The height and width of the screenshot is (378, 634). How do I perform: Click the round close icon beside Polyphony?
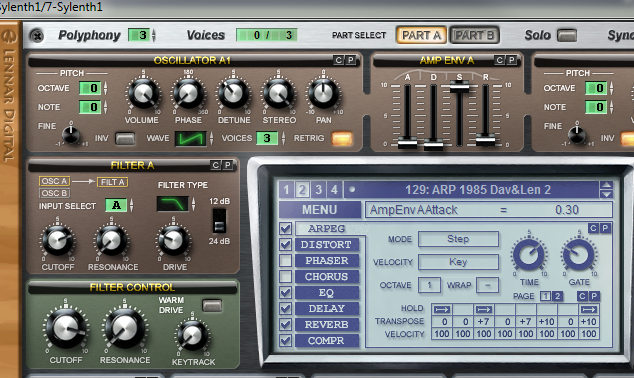click(x=37, y=36)
